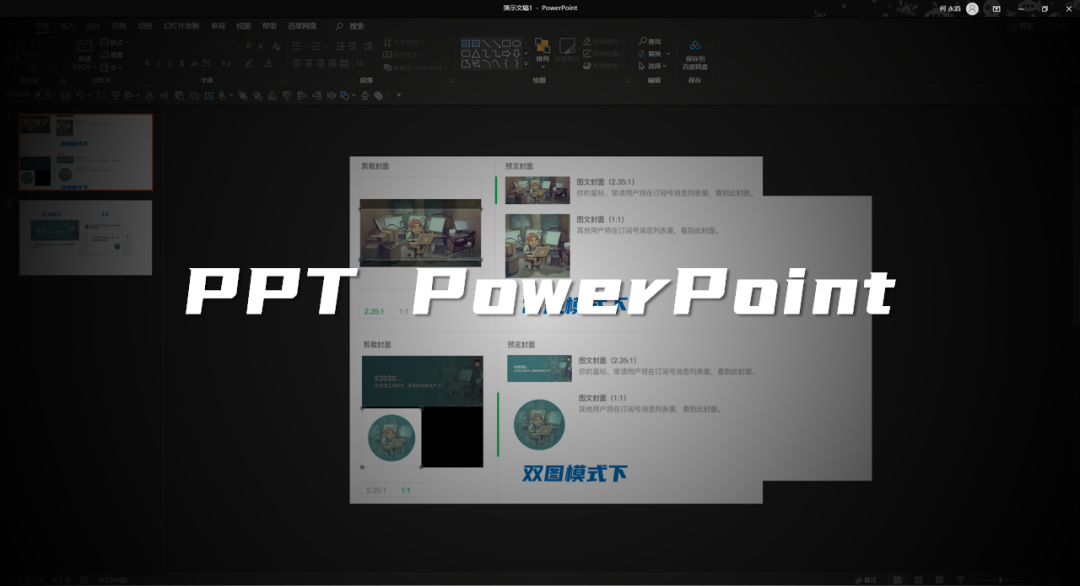Align text right in Paragraph group
This screenshot has height=586, width=1080.
(320, 63)
